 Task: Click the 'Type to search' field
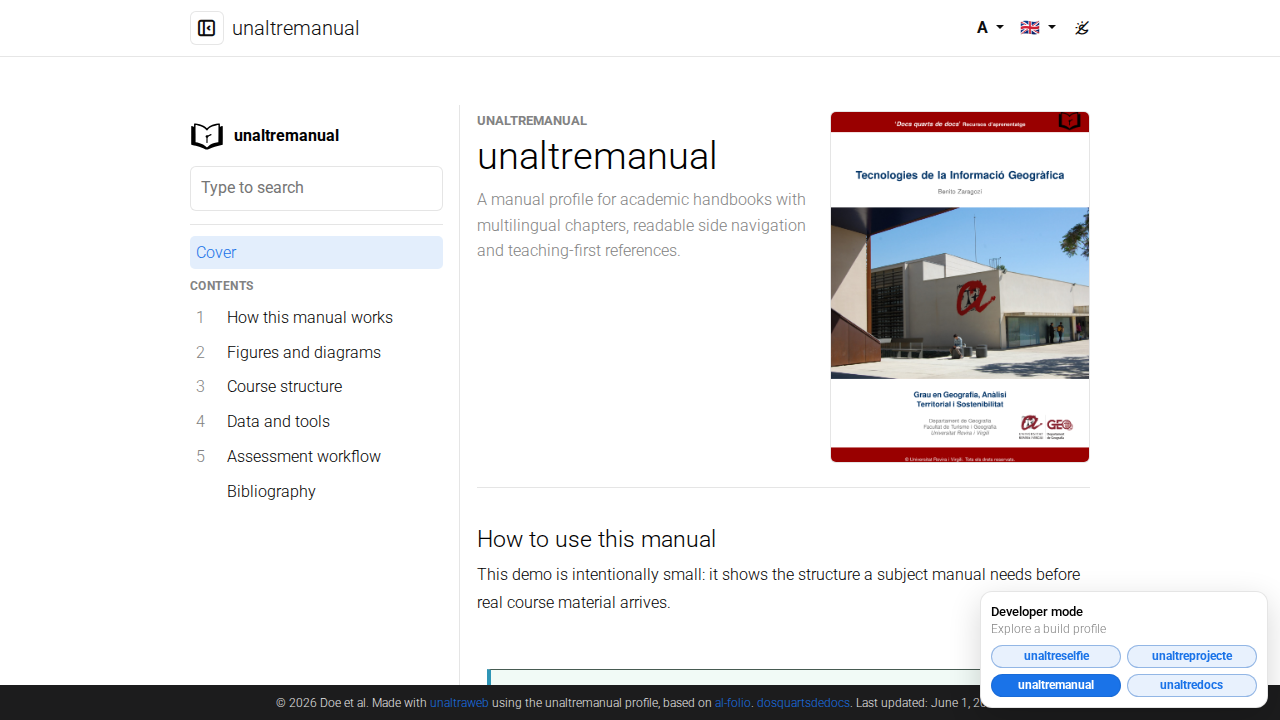[x=316, y=188]
